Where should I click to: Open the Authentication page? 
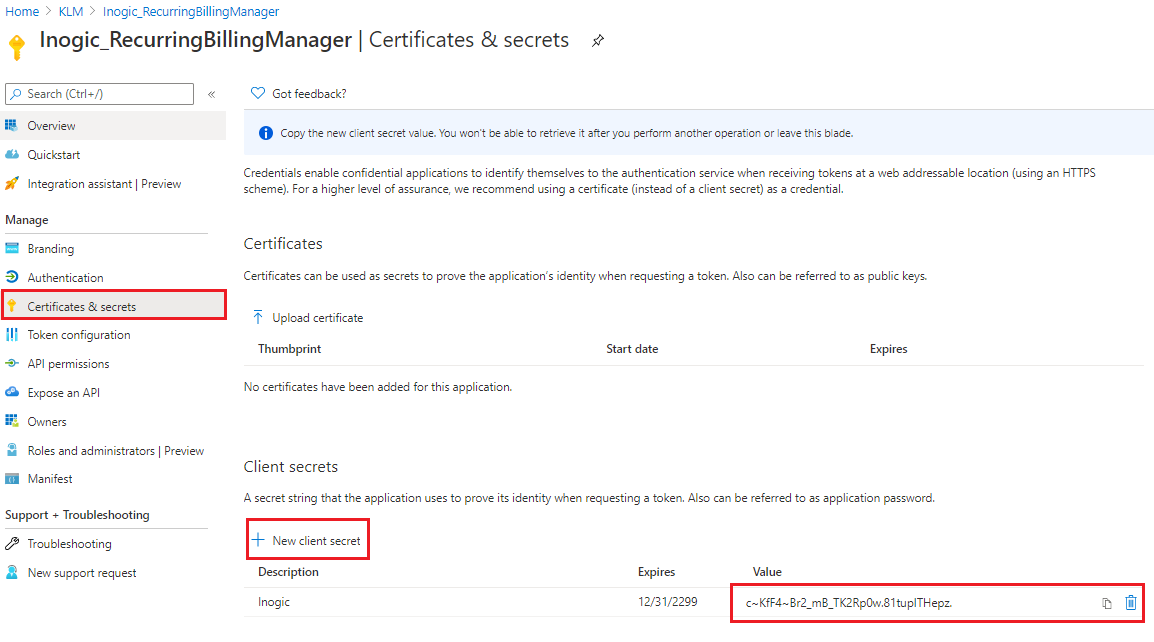[x=66, y=278]
